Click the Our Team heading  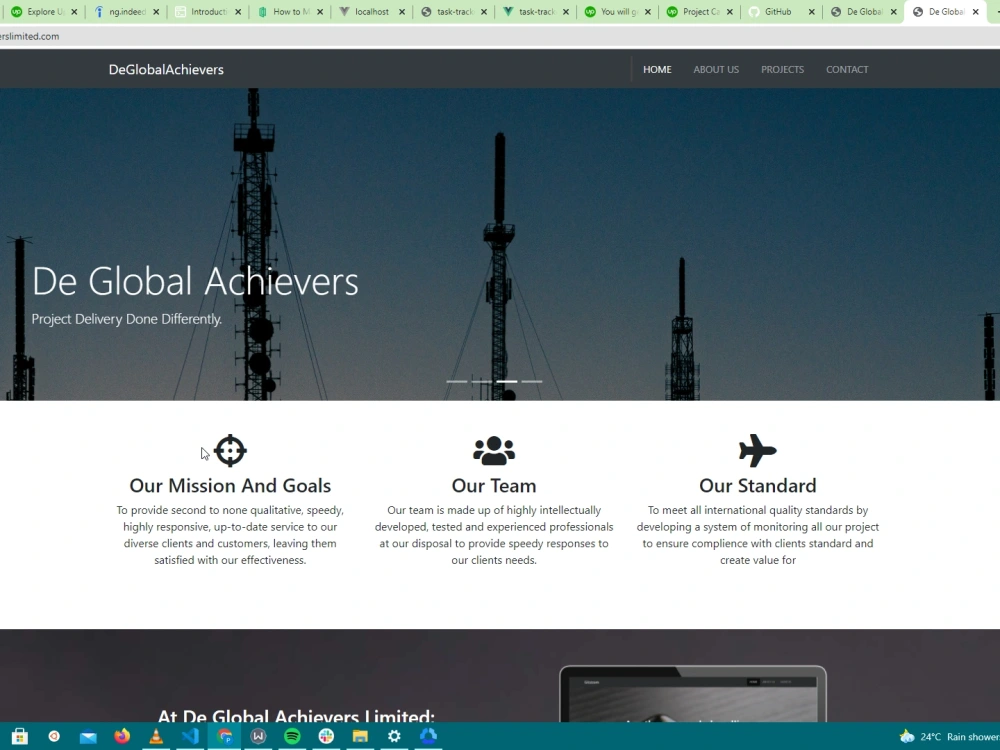point(494,485)
